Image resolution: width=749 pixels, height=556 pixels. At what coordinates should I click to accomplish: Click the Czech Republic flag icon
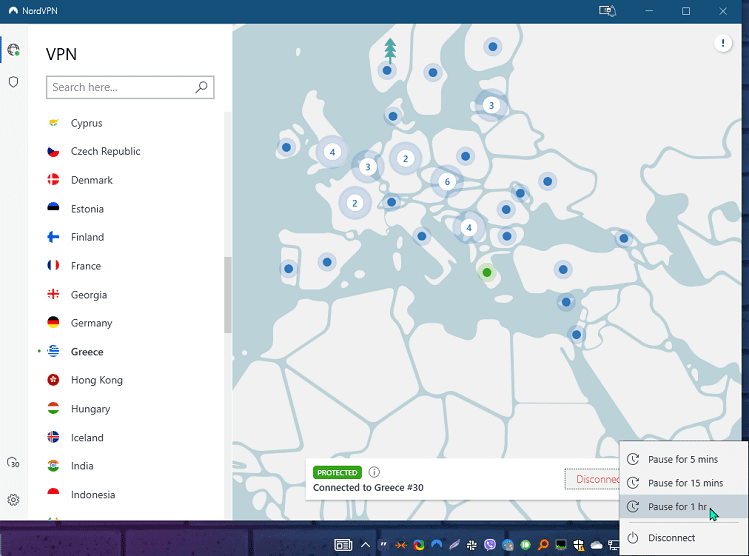point(53,151)
